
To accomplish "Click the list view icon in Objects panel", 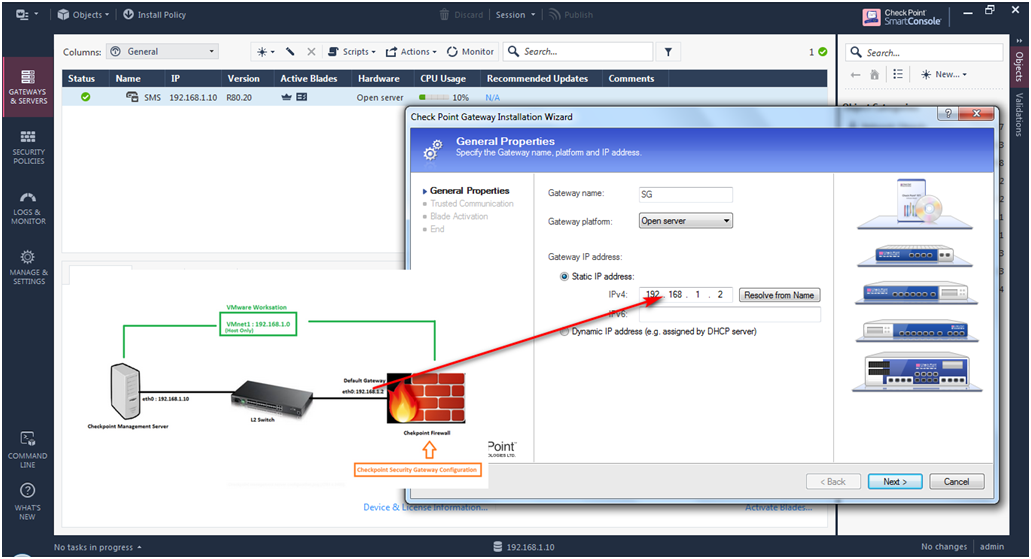I will point(898,74).
